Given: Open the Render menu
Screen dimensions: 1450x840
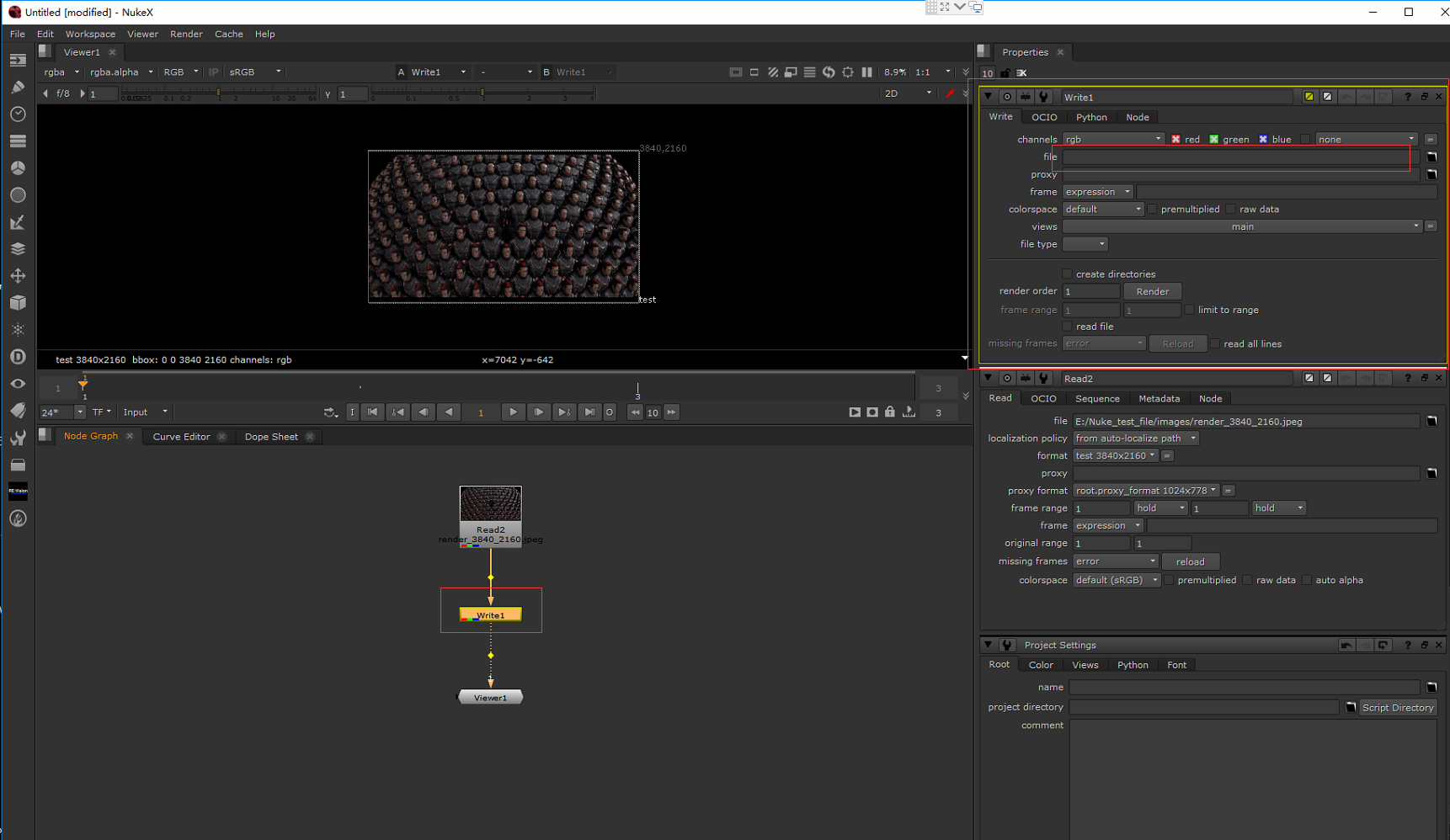Looking at the screenshot, I should point(186,35).
